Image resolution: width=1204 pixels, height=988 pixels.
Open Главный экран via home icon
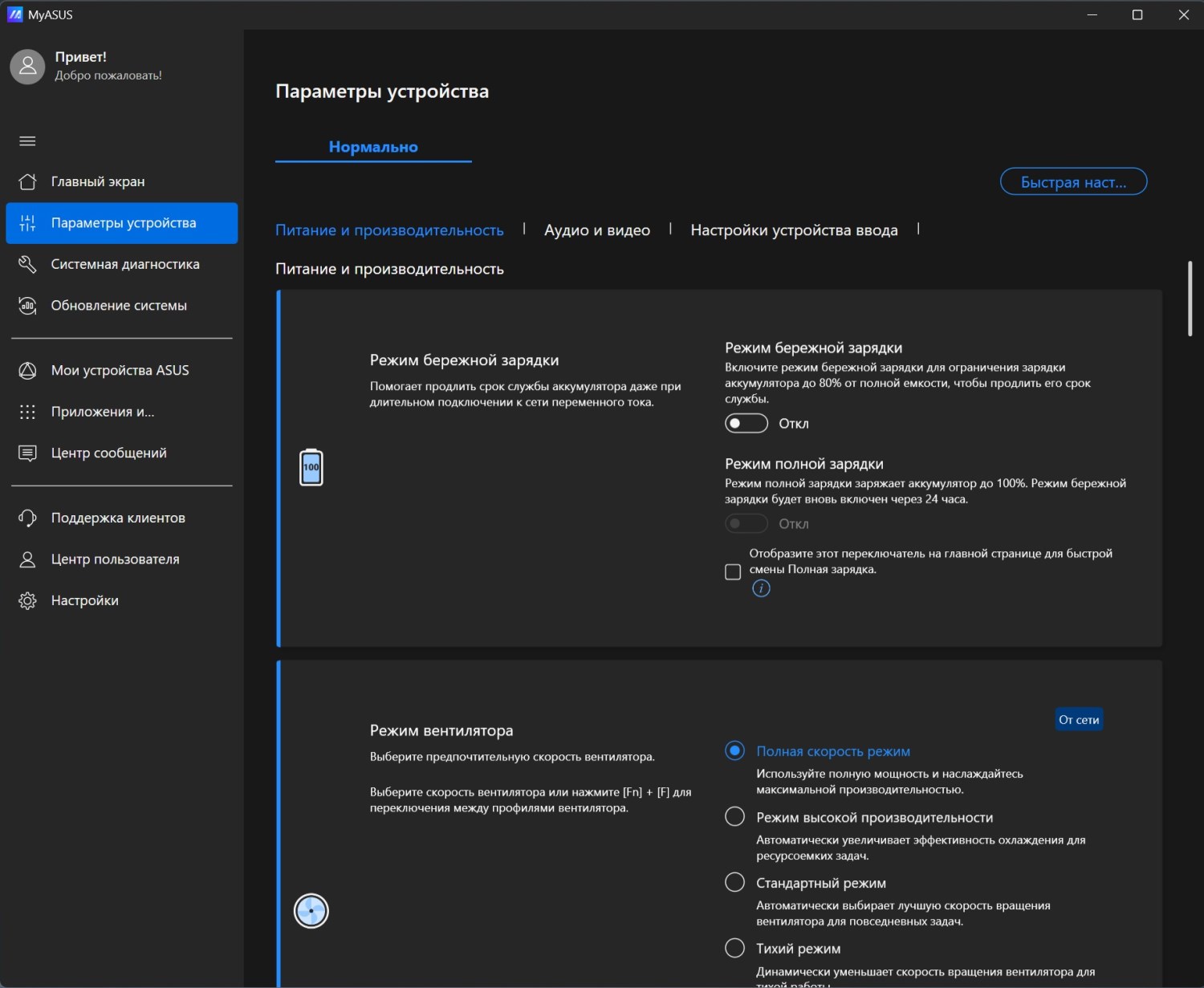27,181
